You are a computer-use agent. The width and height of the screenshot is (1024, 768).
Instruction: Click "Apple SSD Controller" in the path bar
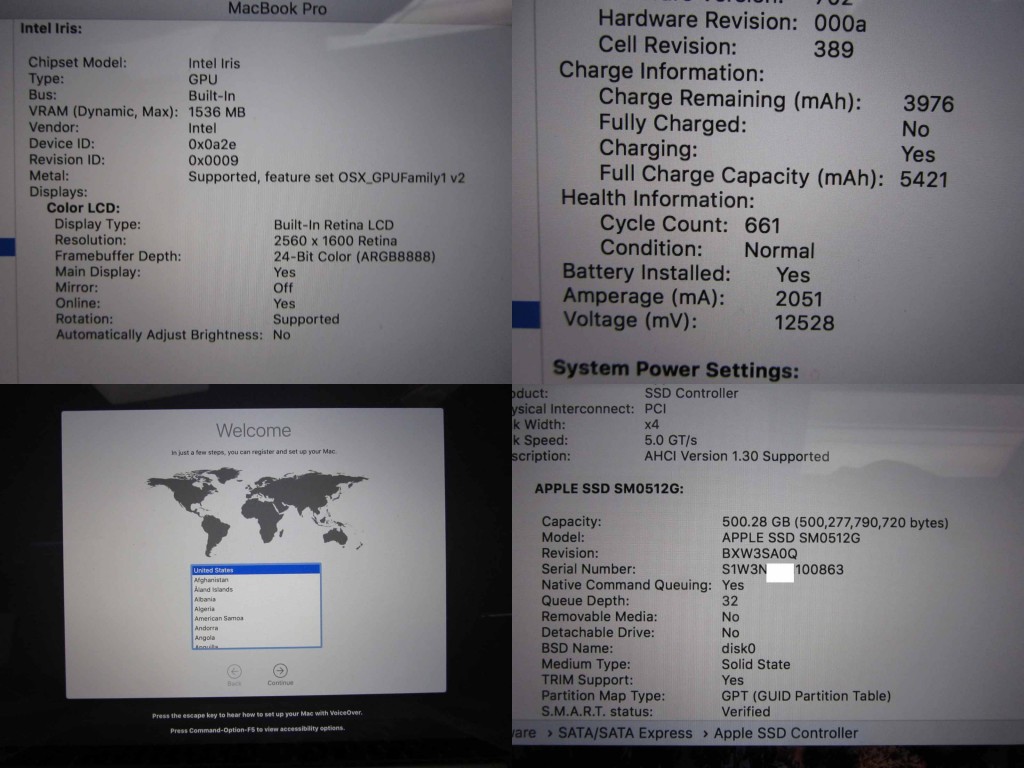786,733
